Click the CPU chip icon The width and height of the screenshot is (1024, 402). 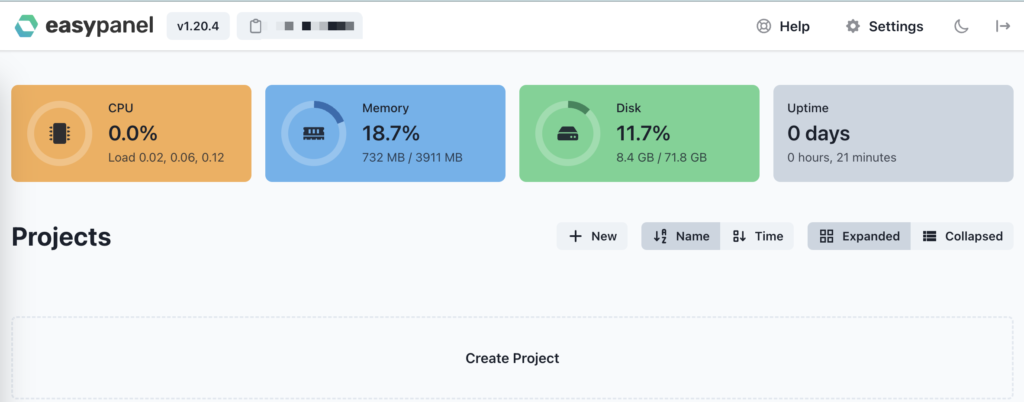point(59,133)
